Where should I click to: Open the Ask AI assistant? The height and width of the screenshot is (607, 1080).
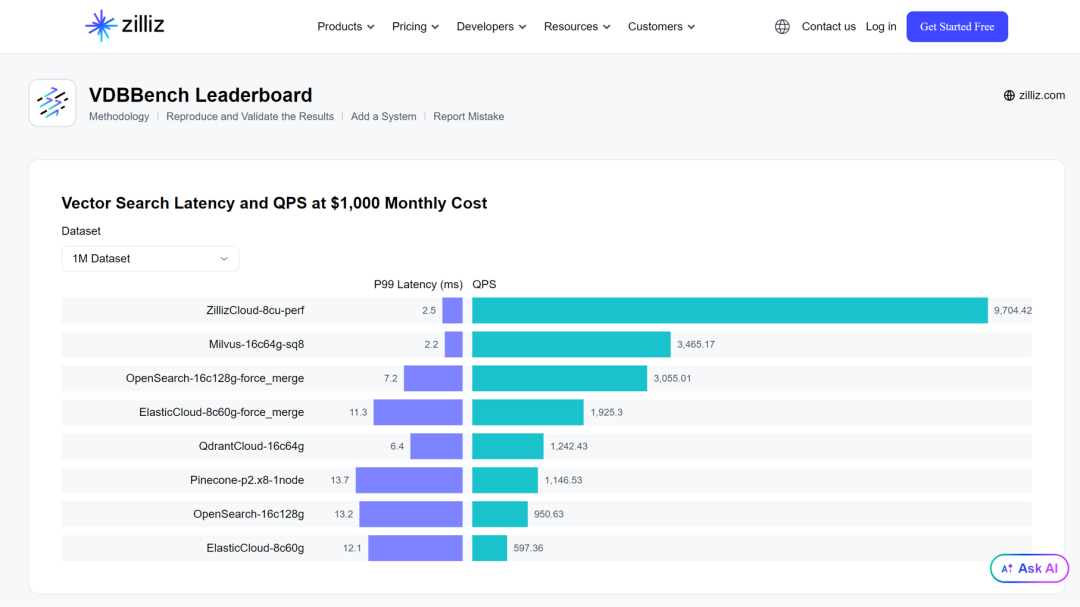tap(1029, 568)
